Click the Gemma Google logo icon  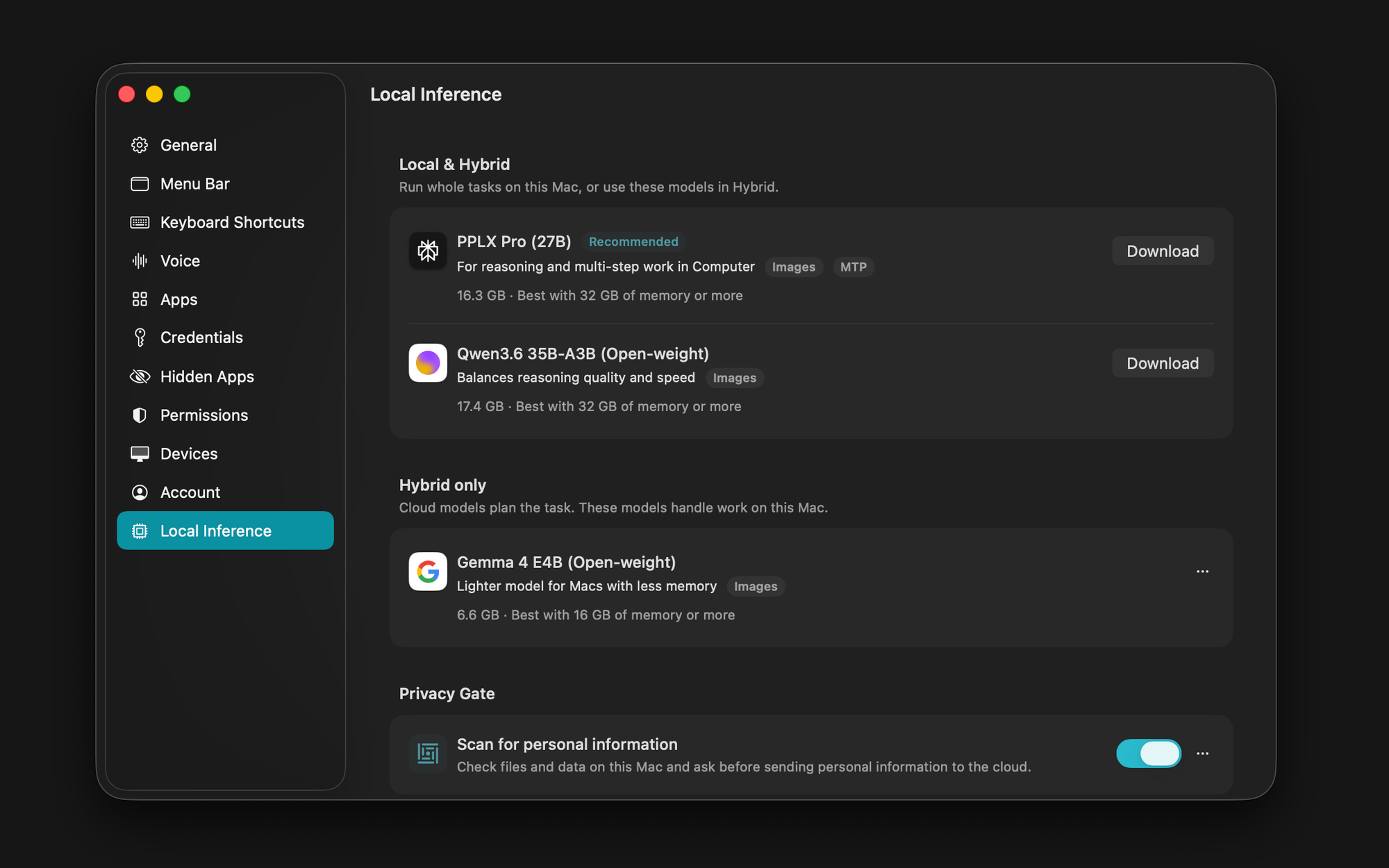pos(428,571)
